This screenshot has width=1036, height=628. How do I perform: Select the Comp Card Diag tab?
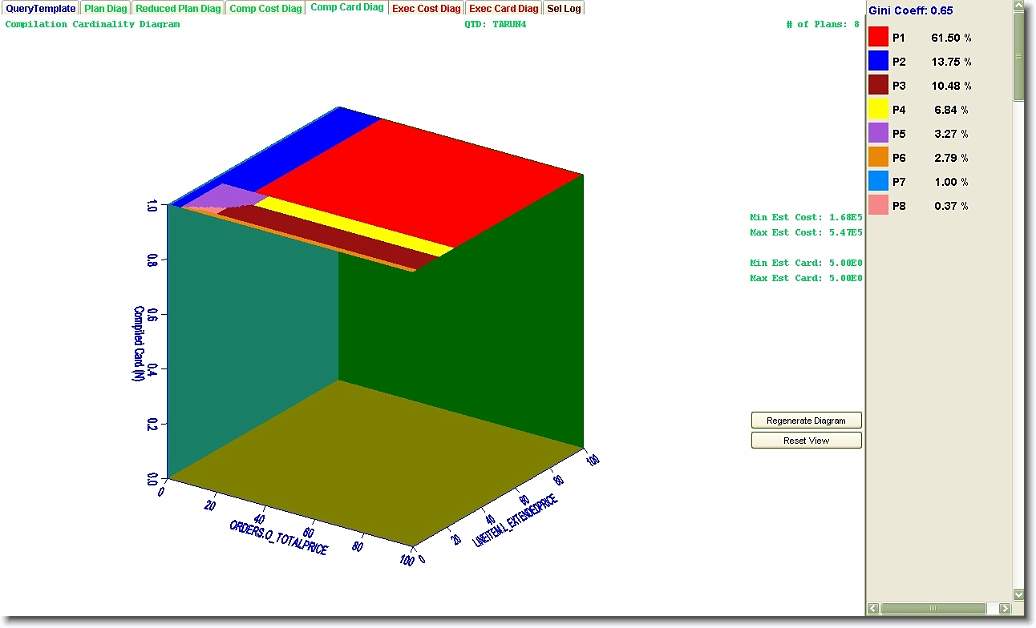click(x=346, y=8)
